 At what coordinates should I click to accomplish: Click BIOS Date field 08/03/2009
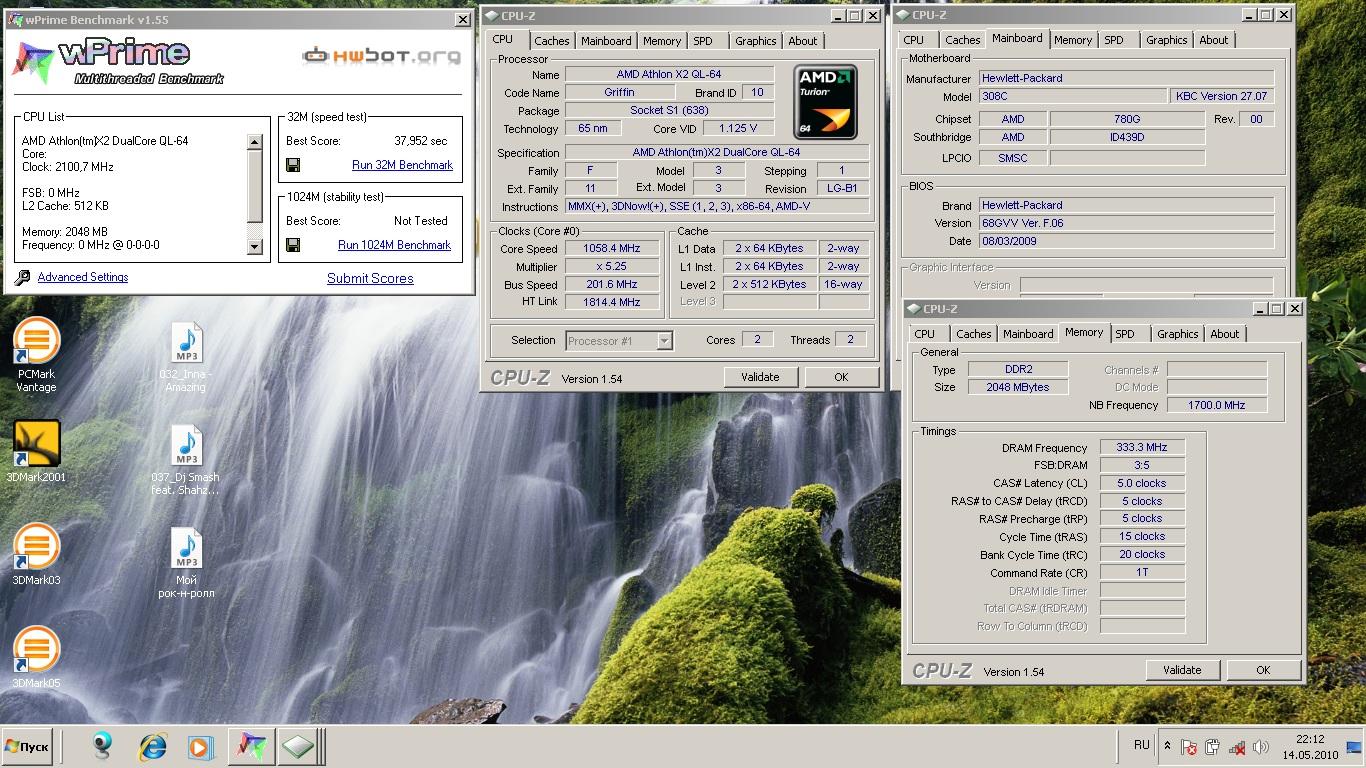tap(1126, 241)
